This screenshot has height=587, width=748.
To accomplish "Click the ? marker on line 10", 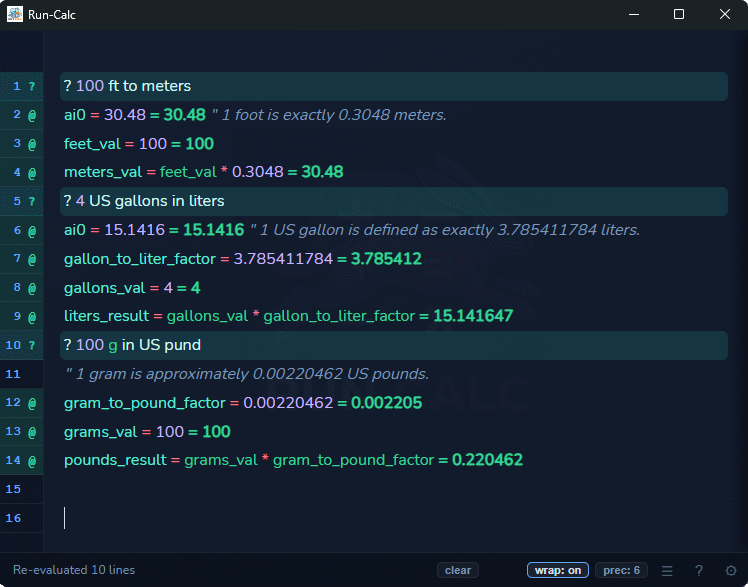I will [x=32, y=345].
